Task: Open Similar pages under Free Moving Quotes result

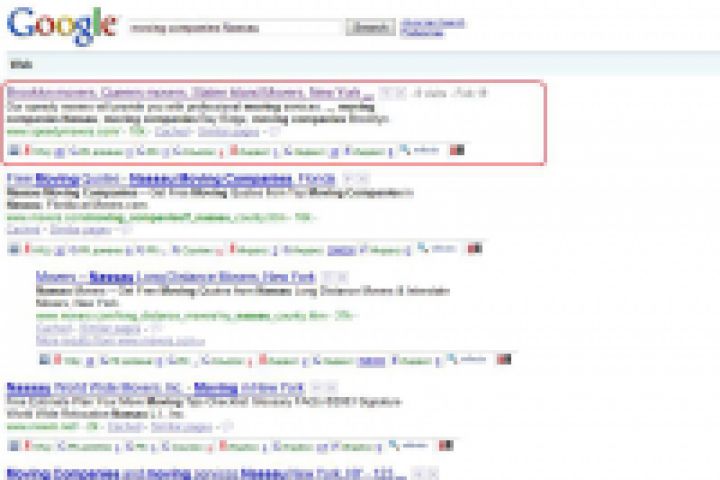Action: [x=80, y=230]
